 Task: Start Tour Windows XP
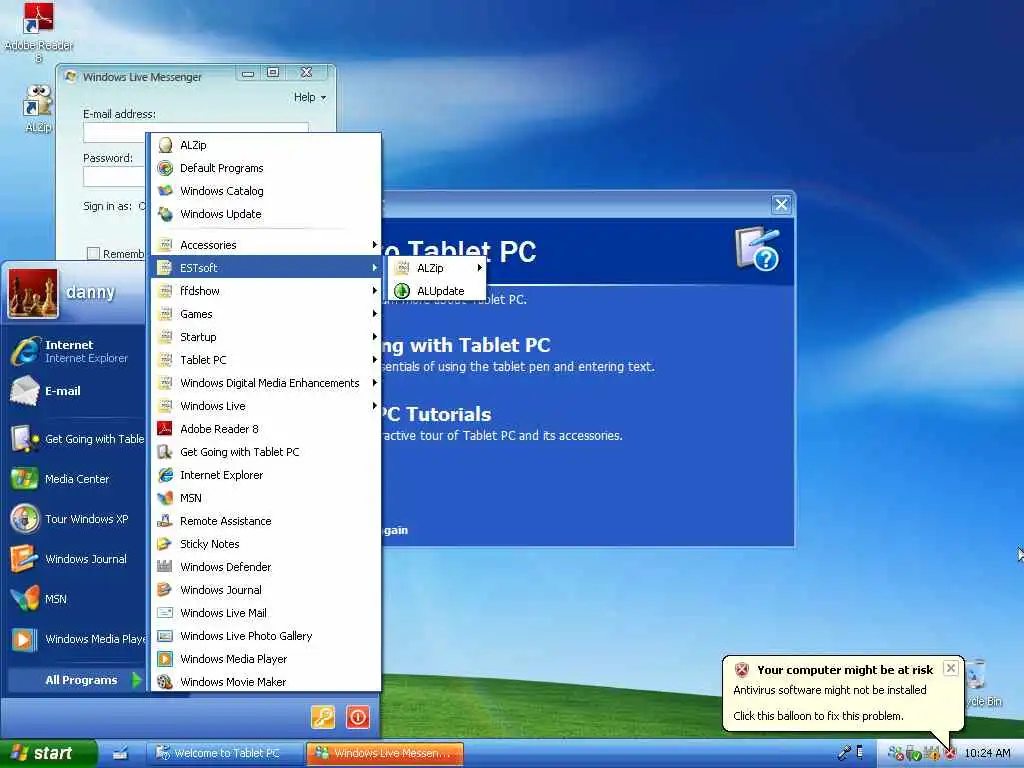[x=75, y=519]
